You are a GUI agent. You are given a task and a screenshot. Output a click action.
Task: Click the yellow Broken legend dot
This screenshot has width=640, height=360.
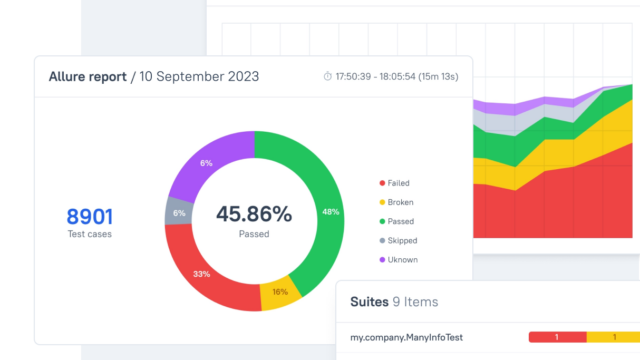382,202
